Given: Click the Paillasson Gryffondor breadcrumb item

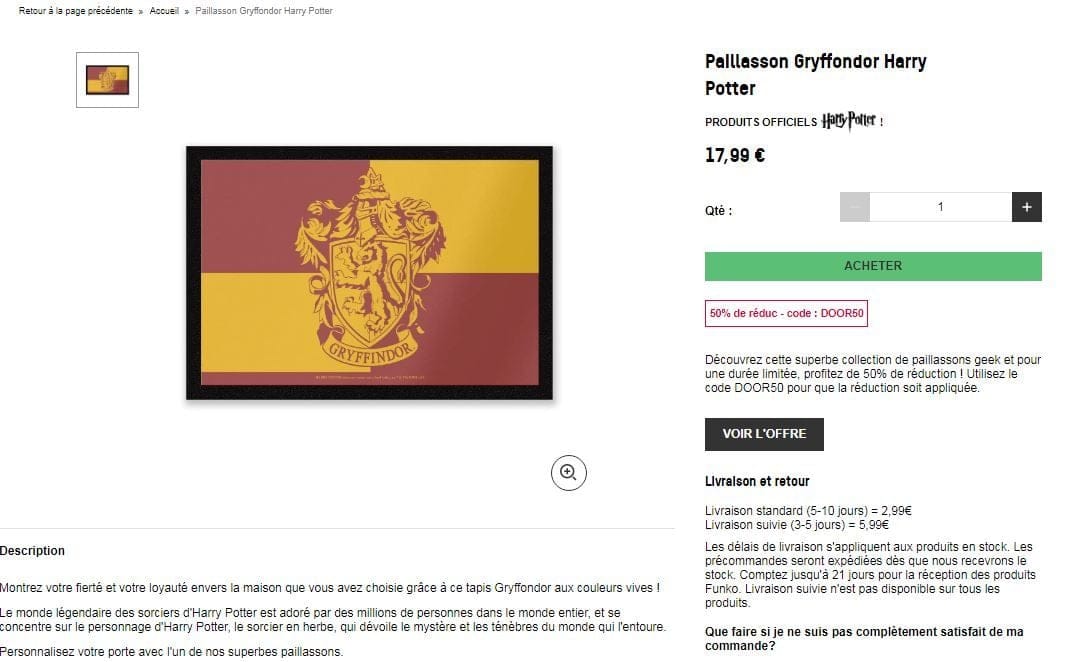Looking at the screenshot, I should [264, 11].
